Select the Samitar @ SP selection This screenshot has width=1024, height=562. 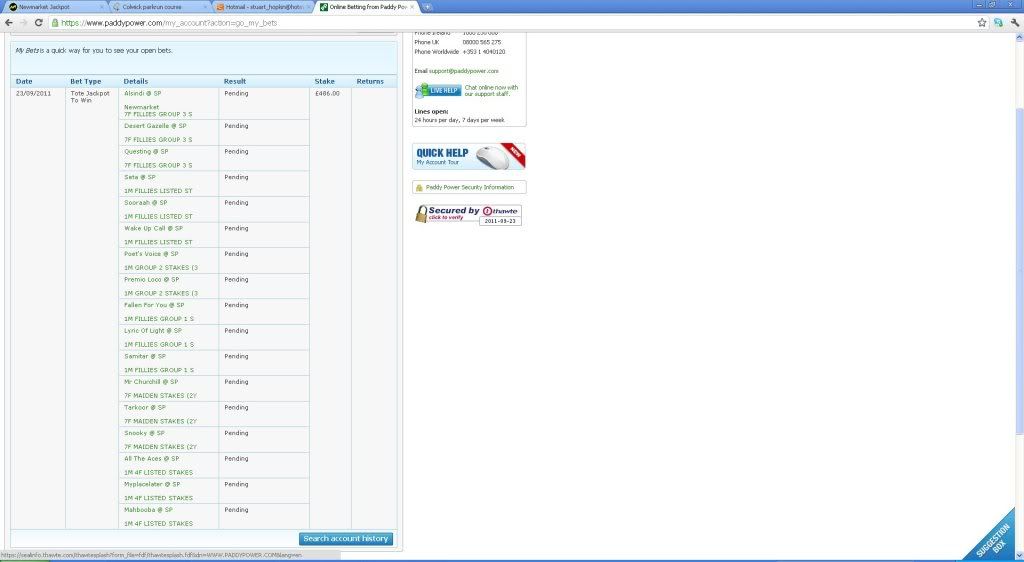pos(145,356)
